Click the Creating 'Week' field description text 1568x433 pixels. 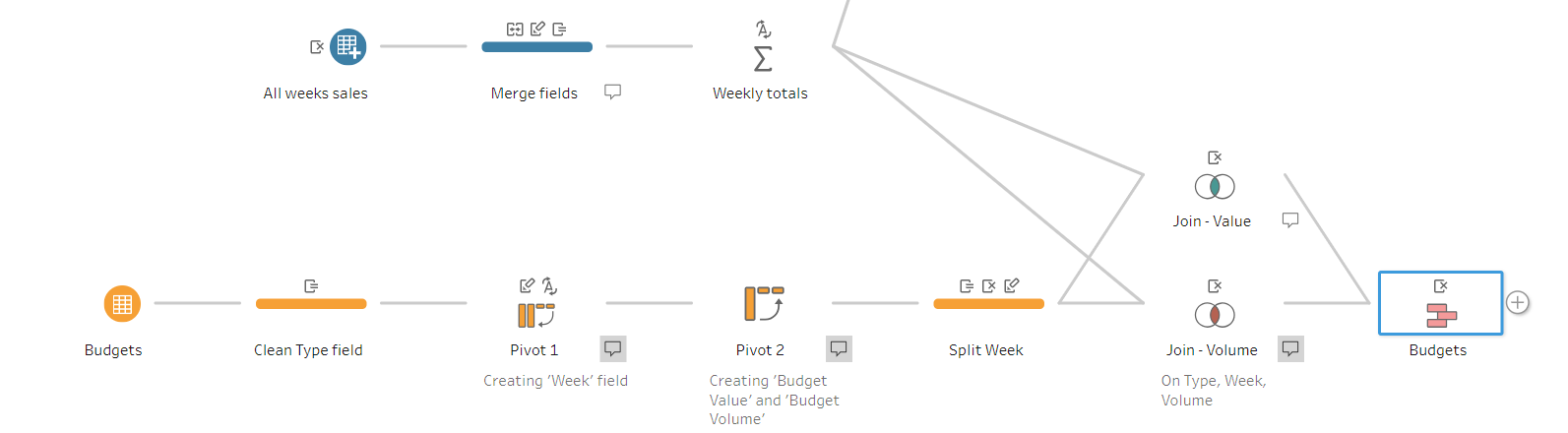click(555, 381)
